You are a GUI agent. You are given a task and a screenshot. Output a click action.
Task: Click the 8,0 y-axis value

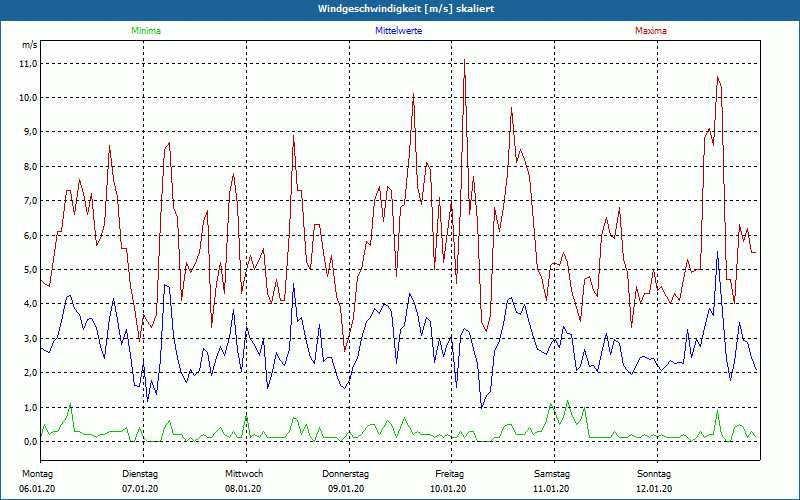pyautogui.click(x=30, y=167)
